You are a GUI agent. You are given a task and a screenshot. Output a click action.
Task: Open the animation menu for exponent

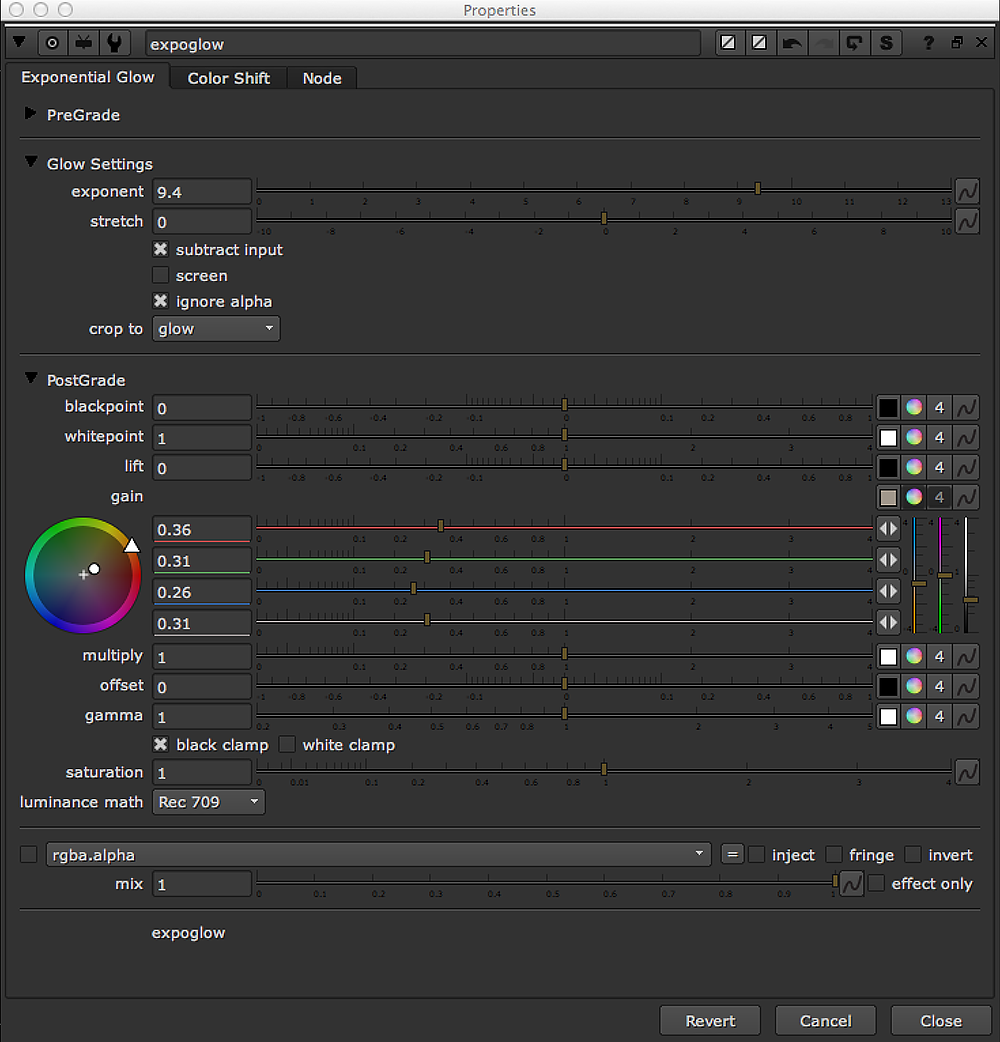[x=967, y=191]
